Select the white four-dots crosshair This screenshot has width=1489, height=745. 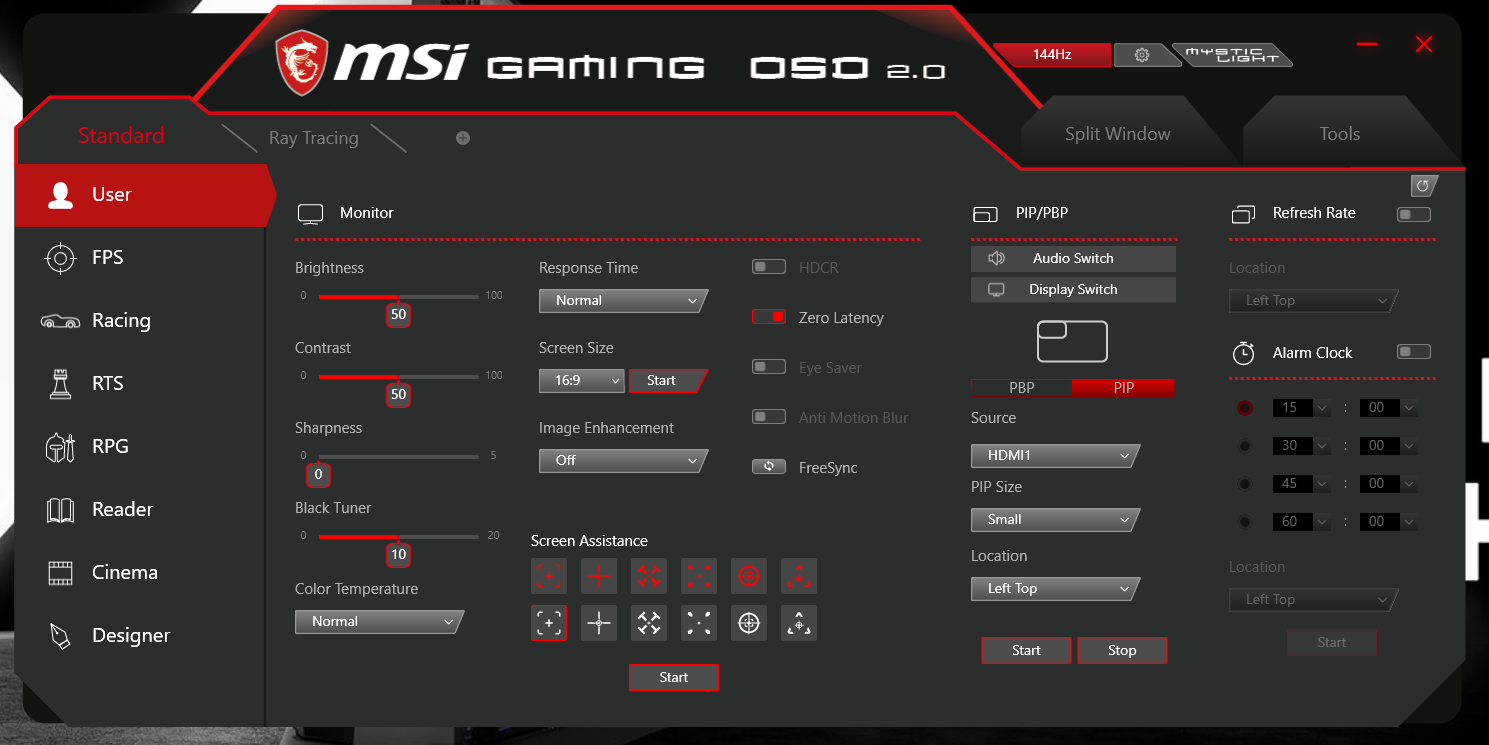[x=699, y=623]
